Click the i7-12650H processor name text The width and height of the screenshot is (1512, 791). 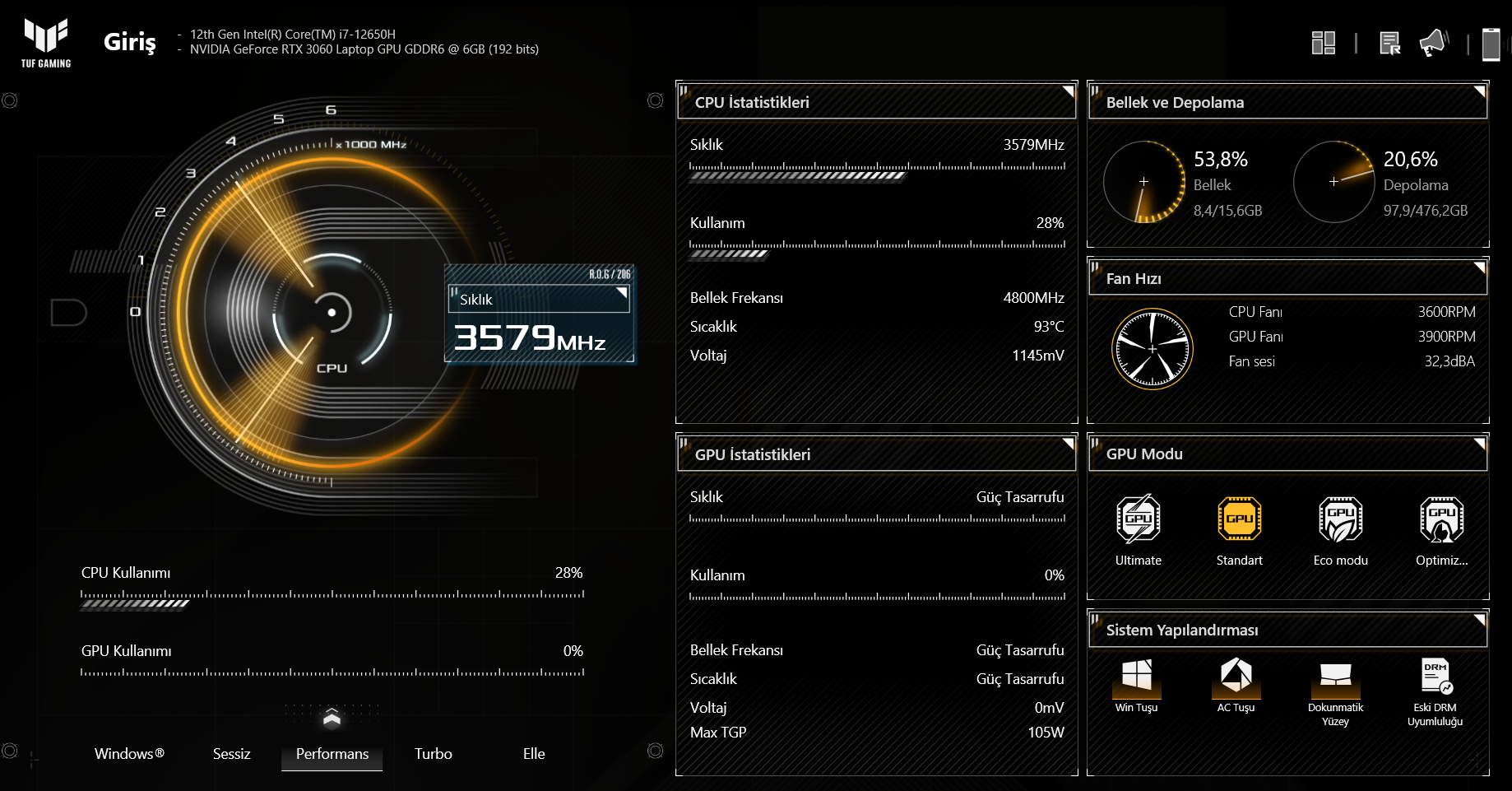pyautogui.click(x=293, y=35)
